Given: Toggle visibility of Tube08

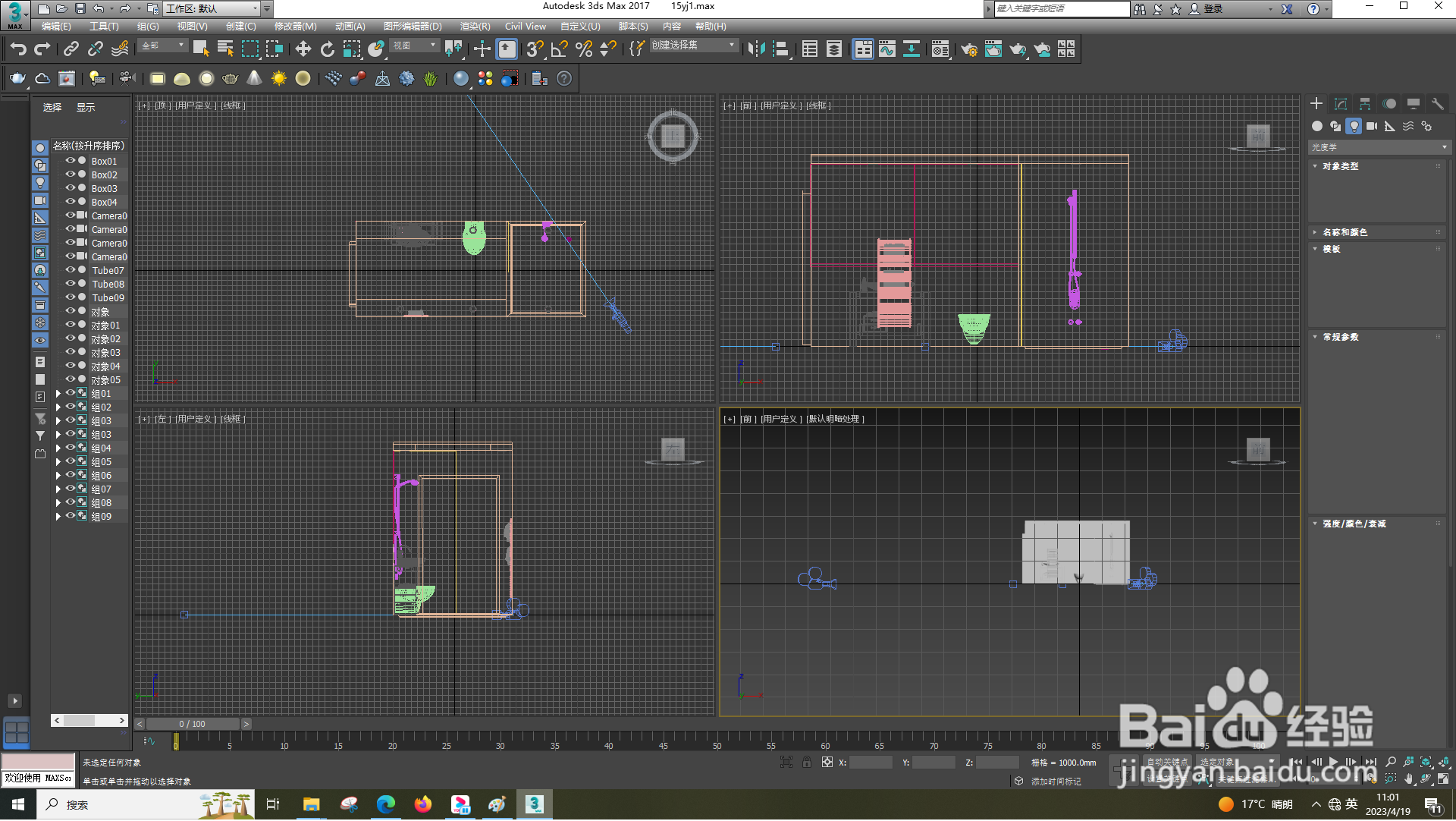Looking at the screenshot, I should [x=70, y=285].
